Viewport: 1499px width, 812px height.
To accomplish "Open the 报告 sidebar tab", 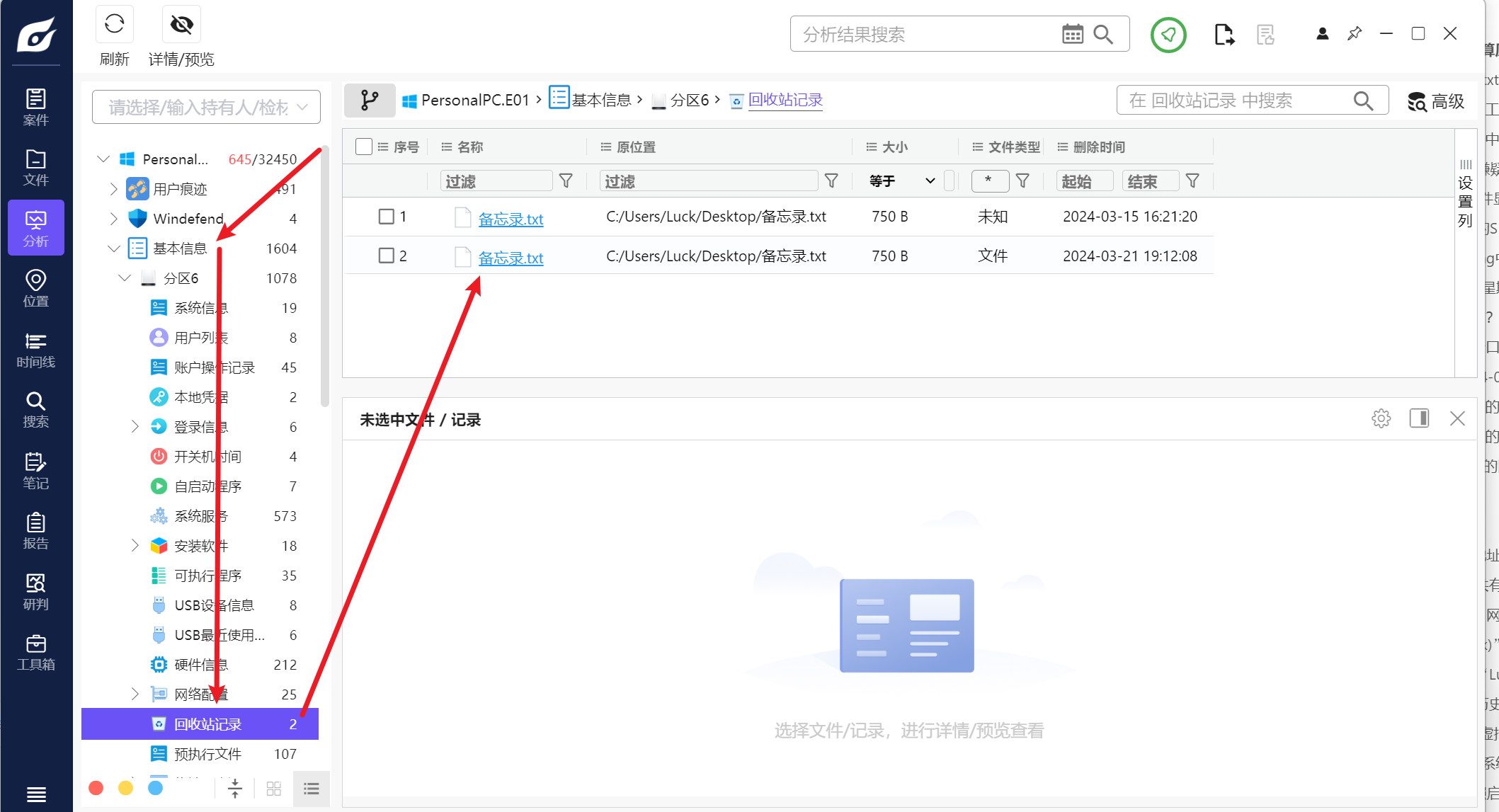I will point(35,532).
